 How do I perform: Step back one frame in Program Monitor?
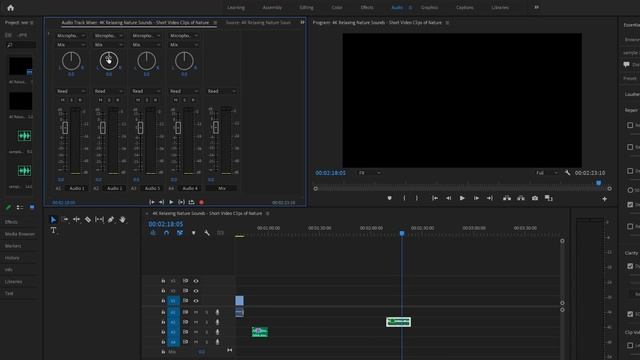449,198
